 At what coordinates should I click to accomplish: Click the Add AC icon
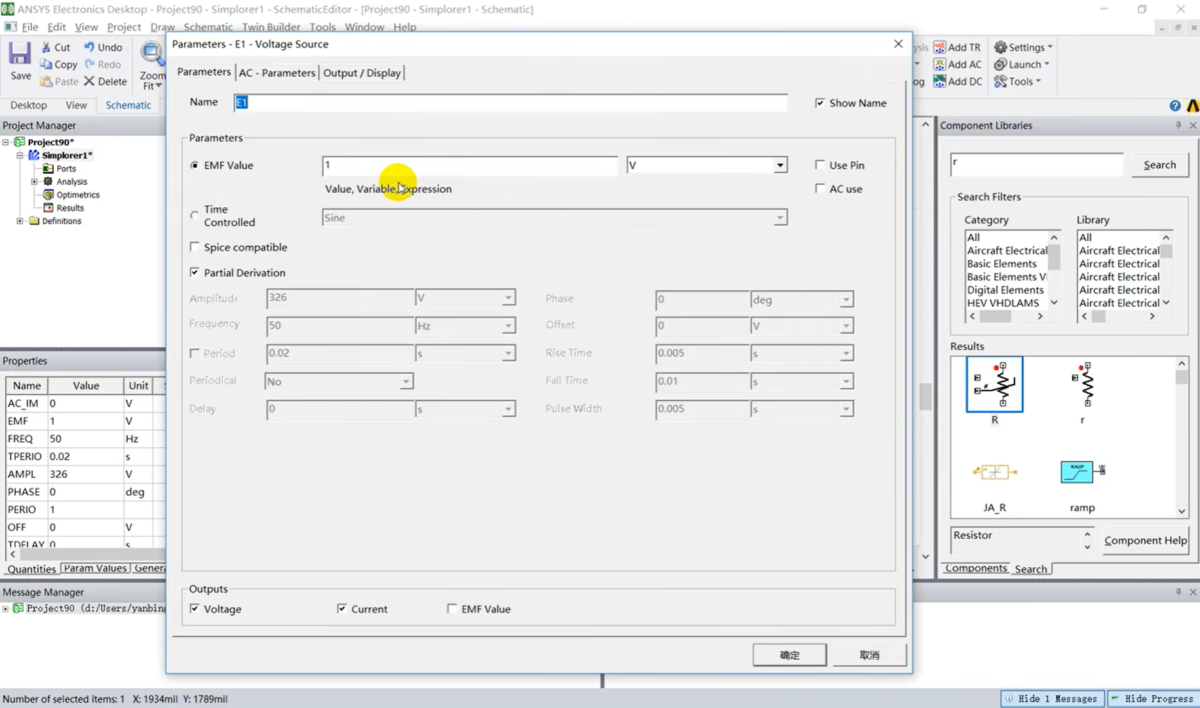pyautogui.click(x=940, y=64)
